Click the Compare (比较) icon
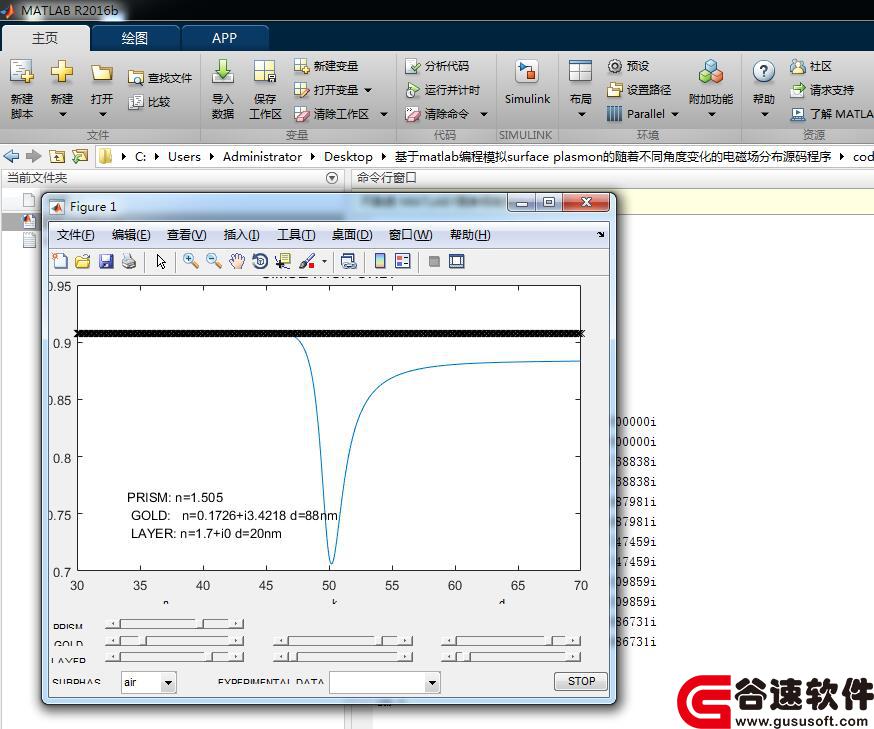The width and height of the screenshot is (874, 729). pos(135,102)
